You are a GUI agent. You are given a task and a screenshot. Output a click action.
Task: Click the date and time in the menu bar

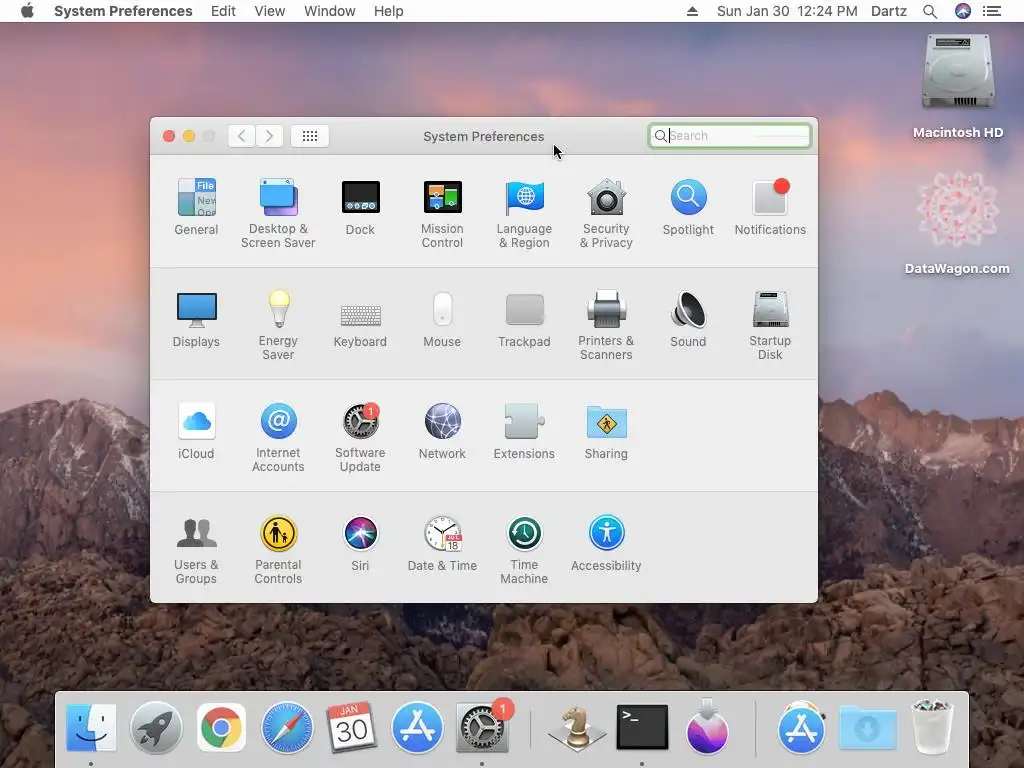(787, 11)
